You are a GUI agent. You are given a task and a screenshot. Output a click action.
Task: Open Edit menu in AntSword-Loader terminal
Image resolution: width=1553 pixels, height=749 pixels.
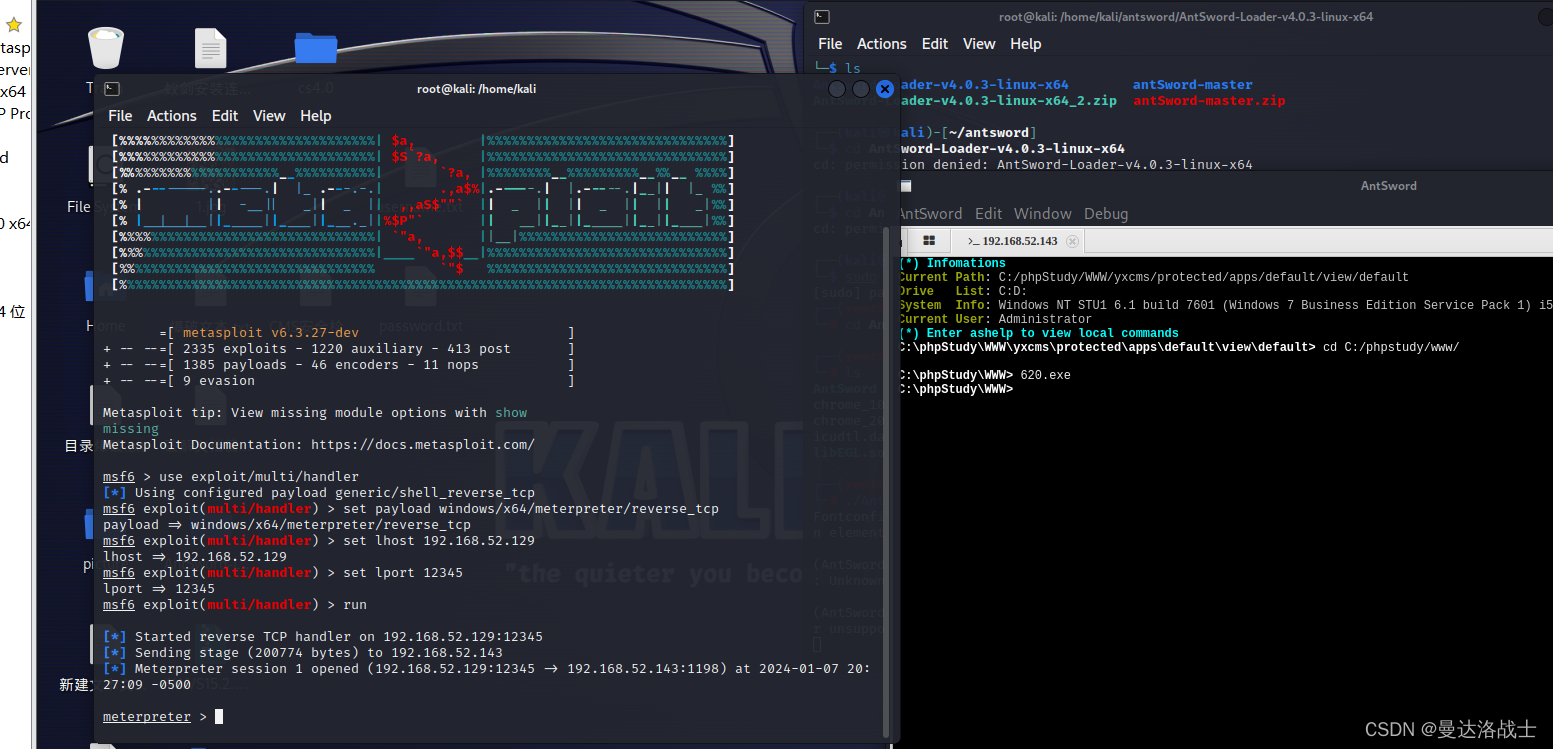935,44
